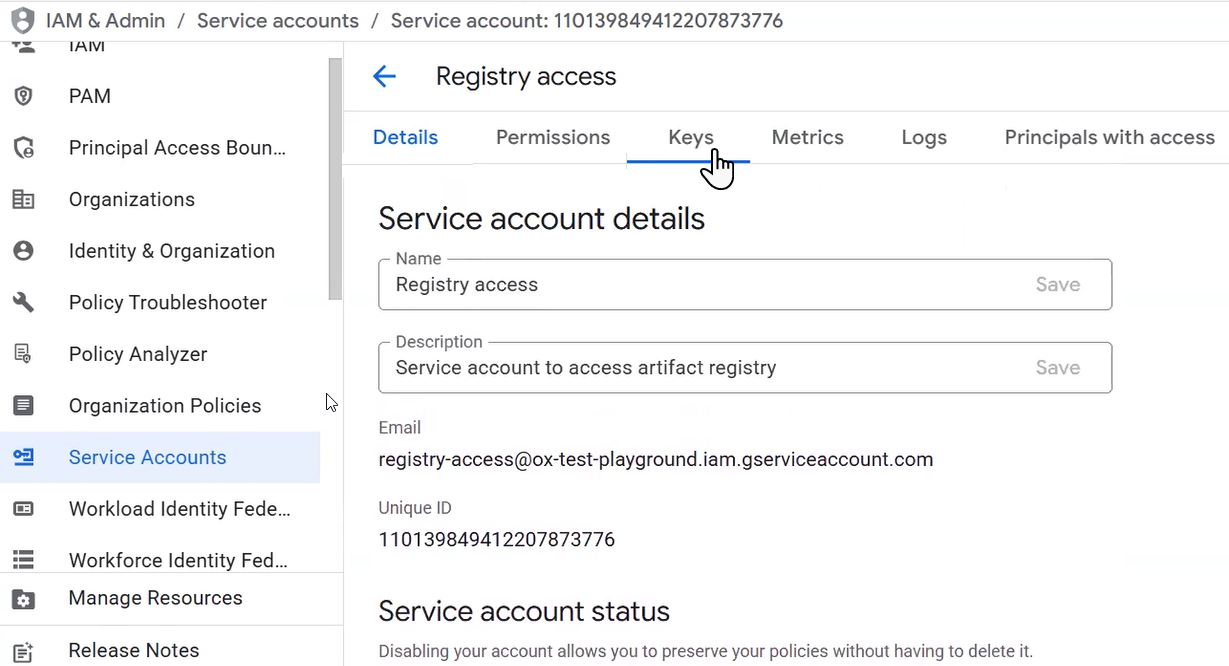Open the Metrics tab
The height and width of the screenshot is (666, 1229).
click(x=807, y=138)
